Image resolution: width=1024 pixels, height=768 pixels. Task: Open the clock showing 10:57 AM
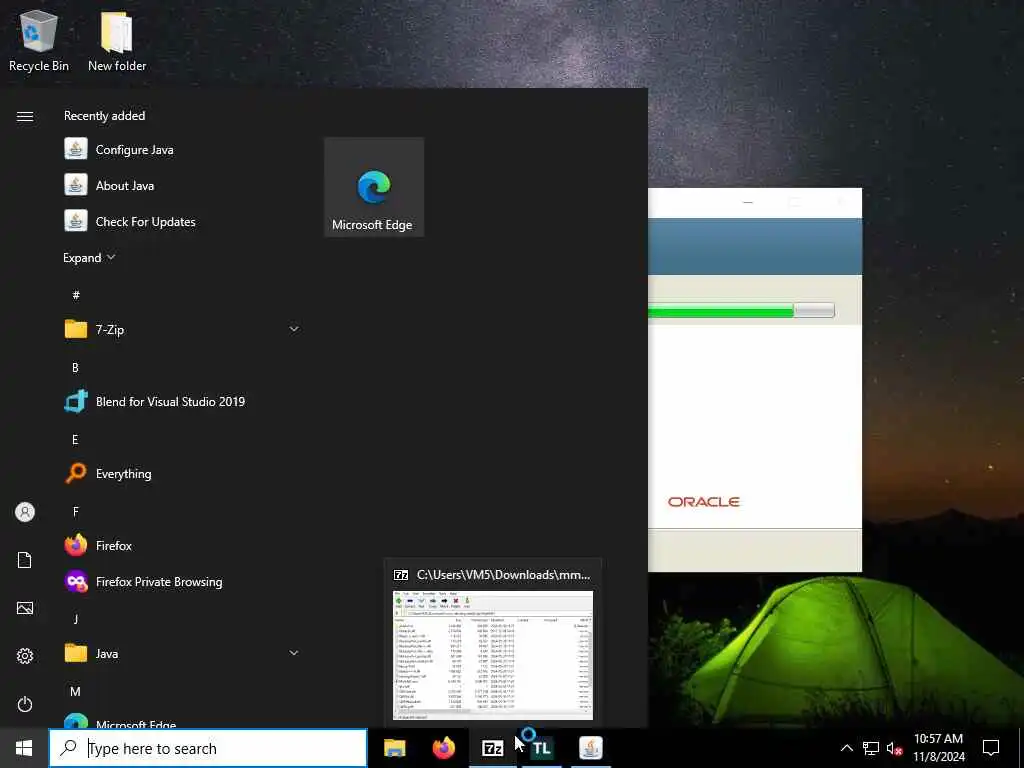(x=938, y=748)
